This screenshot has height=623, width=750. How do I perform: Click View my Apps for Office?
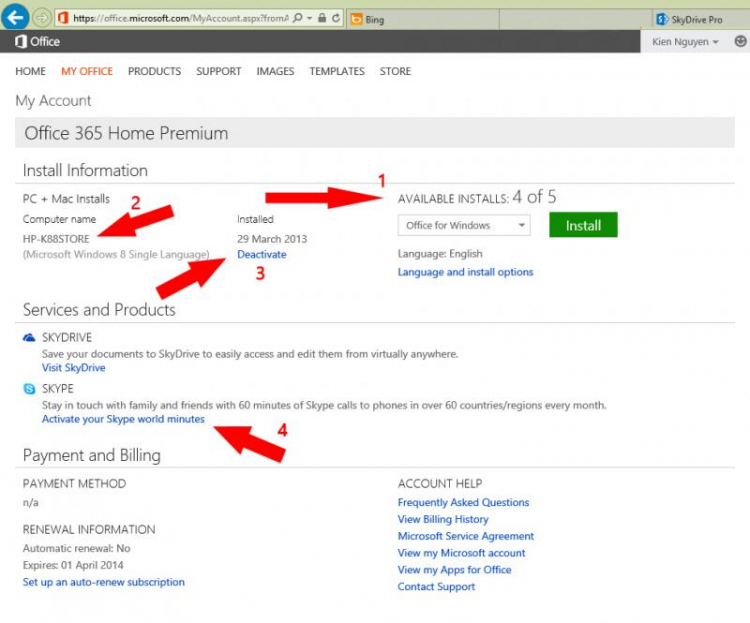coord(454,570)
